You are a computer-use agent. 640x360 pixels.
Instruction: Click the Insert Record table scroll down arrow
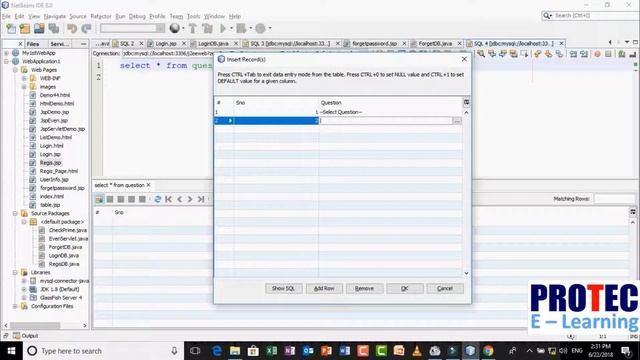(x=466, y=273)
